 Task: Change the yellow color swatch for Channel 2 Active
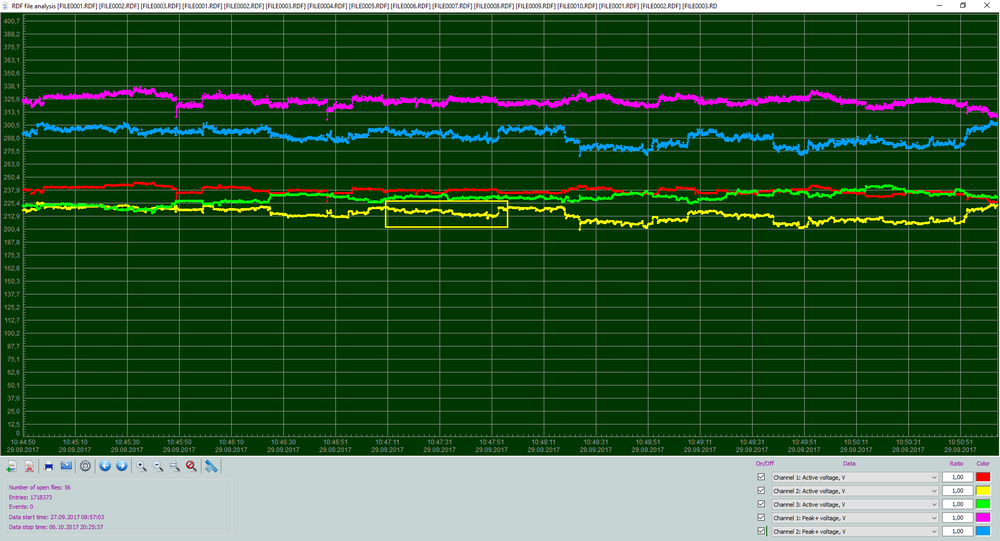coord(983,491)
